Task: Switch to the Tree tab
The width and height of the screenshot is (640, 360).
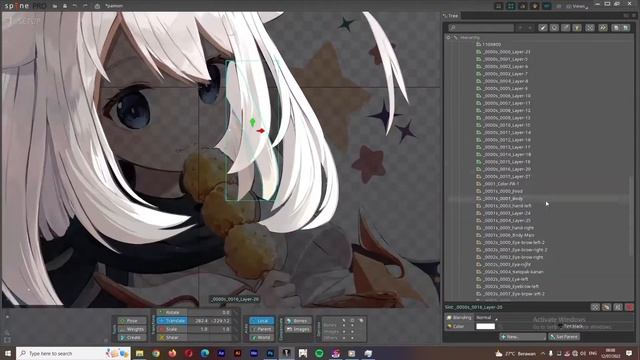Action: [x=451, y=16]
